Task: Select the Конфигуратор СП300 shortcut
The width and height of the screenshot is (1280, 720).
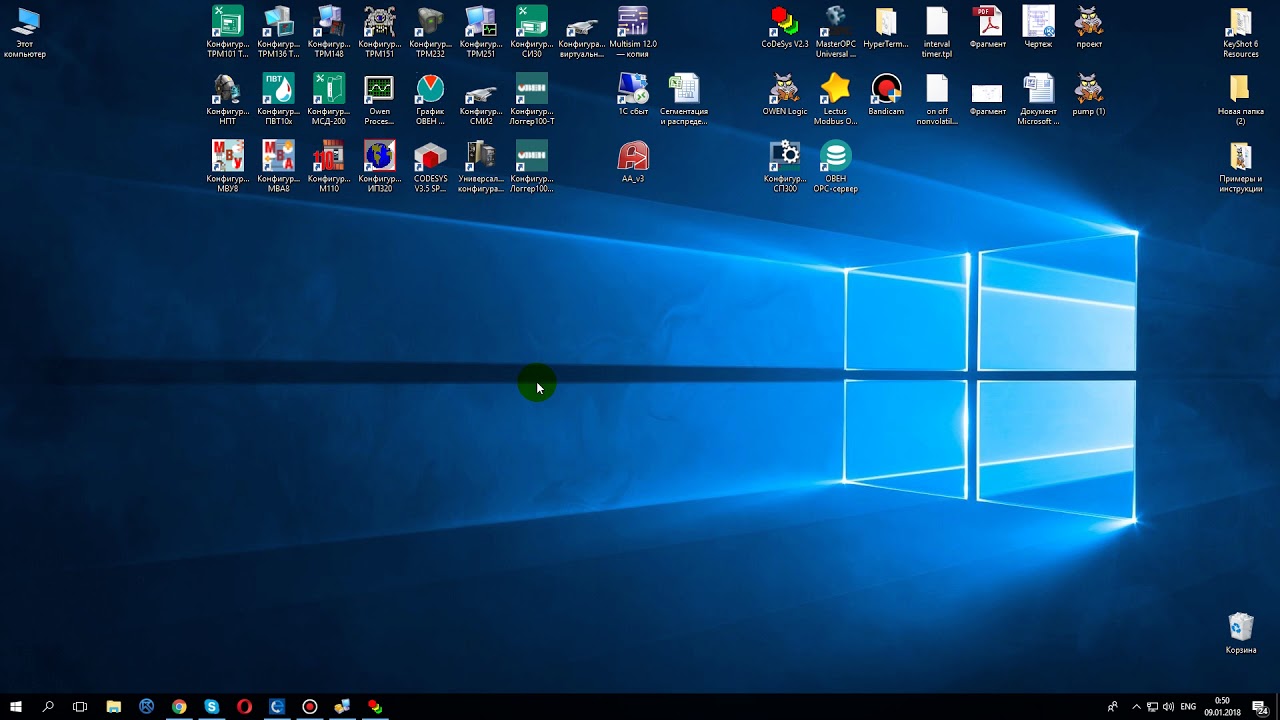Action: [x=785, y=166]
